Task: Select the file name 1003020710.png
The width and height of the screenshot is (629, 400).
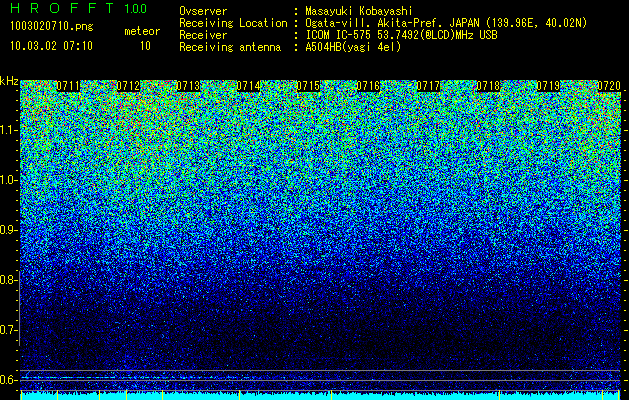Action: 52,27
